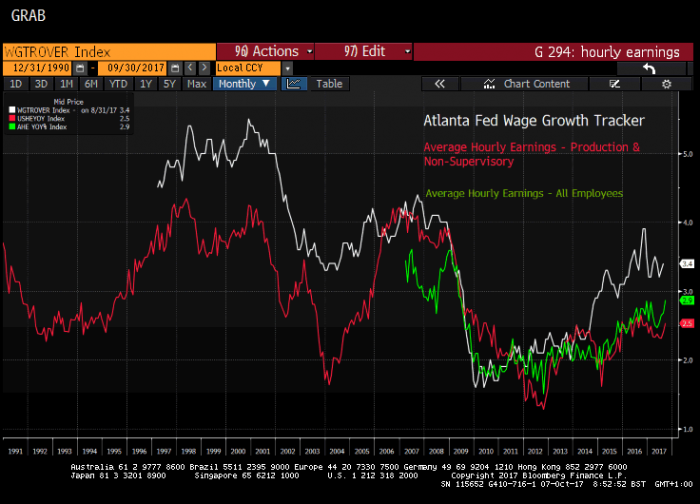Click the Mid Price legend header
This screenshot has width=700, height=504.
(x=68, y=102)
